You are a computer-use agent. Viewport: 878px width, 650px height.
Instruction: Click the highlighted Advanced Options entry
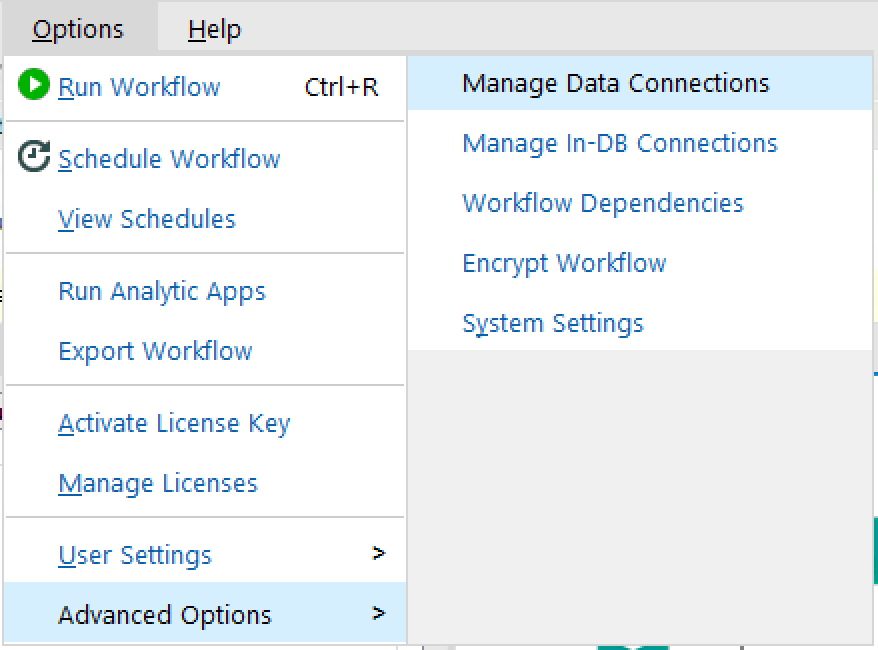(x=164, y=616)
